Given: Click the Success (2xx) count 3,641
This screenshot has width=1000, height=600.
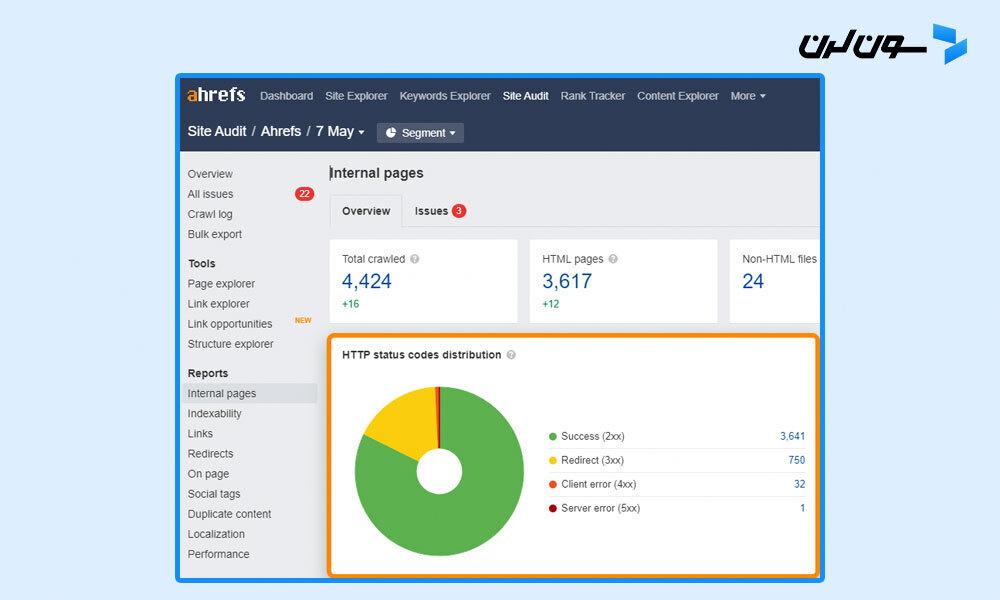Looking at the screenshot, I should point(793,436).
